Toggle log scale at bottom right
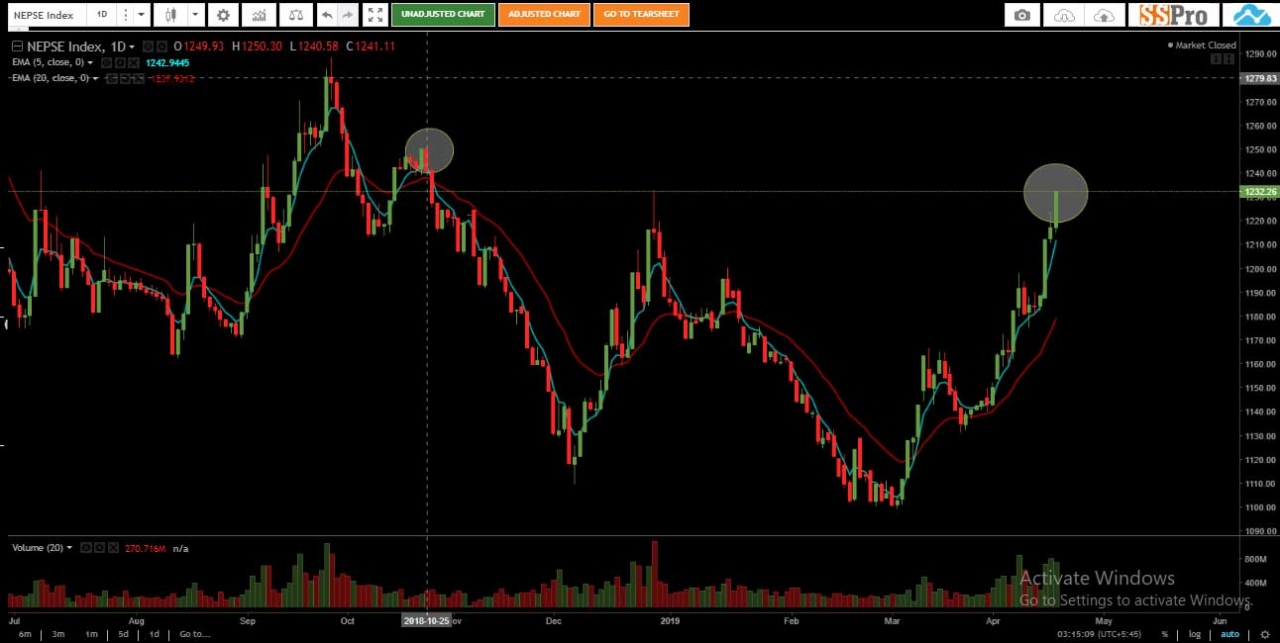The height and width of the screenshot is (643, 1280). [1194, 634]
